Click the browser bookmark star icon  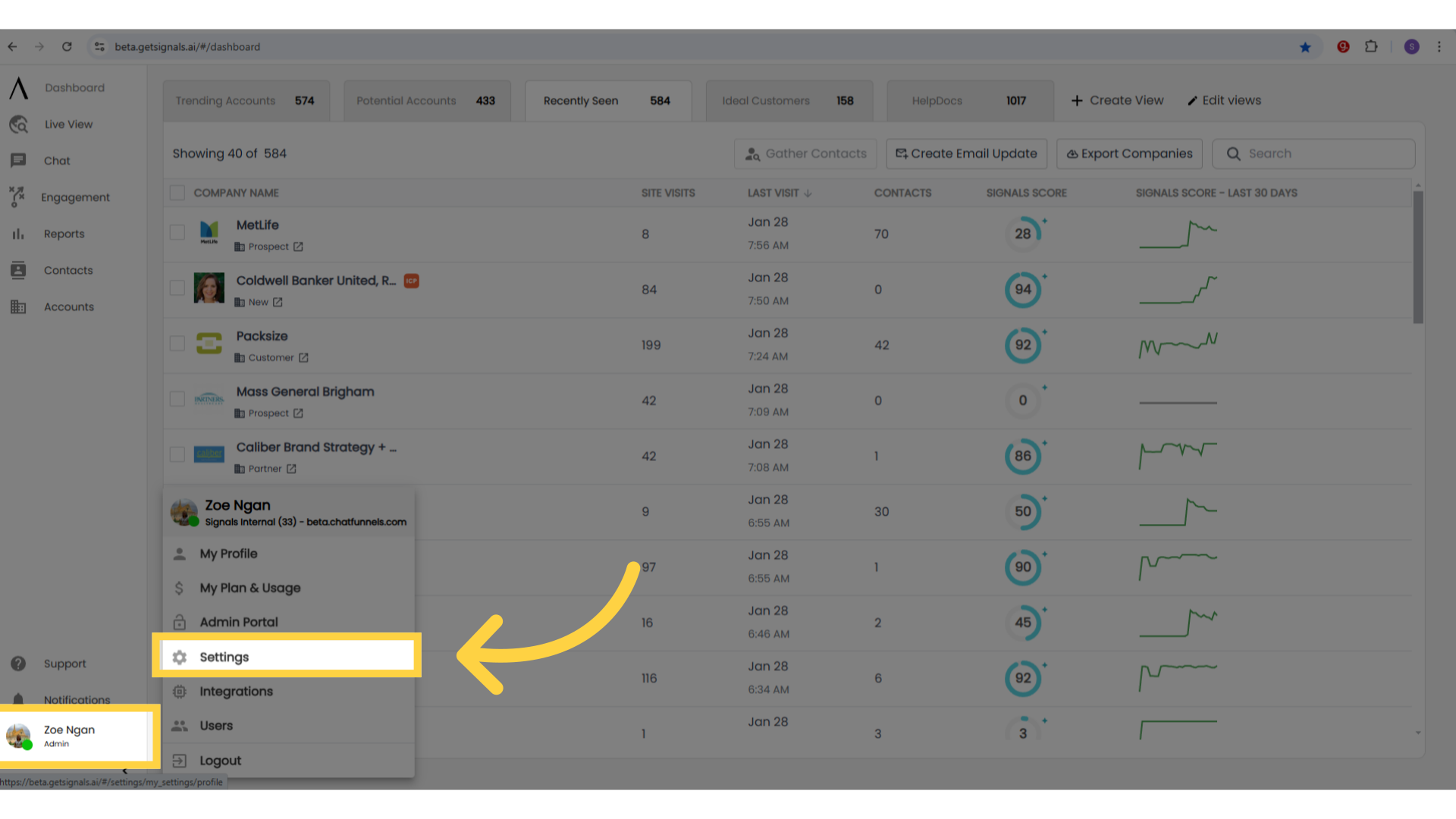coord(1305,47)
